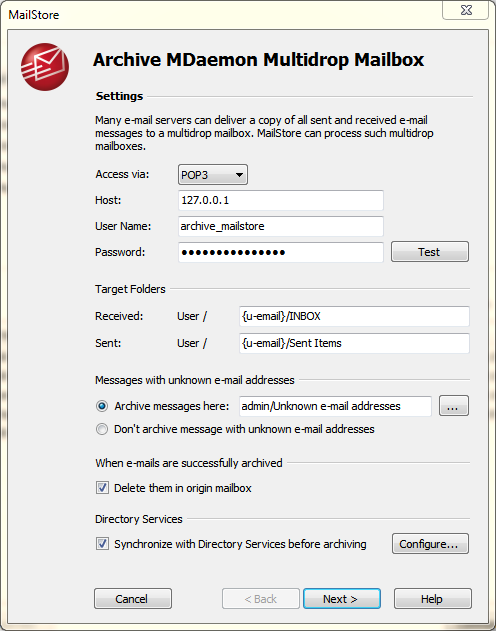
Task: Toggle Synchronize with Directory Services checkbox
Action: point(102,544)
